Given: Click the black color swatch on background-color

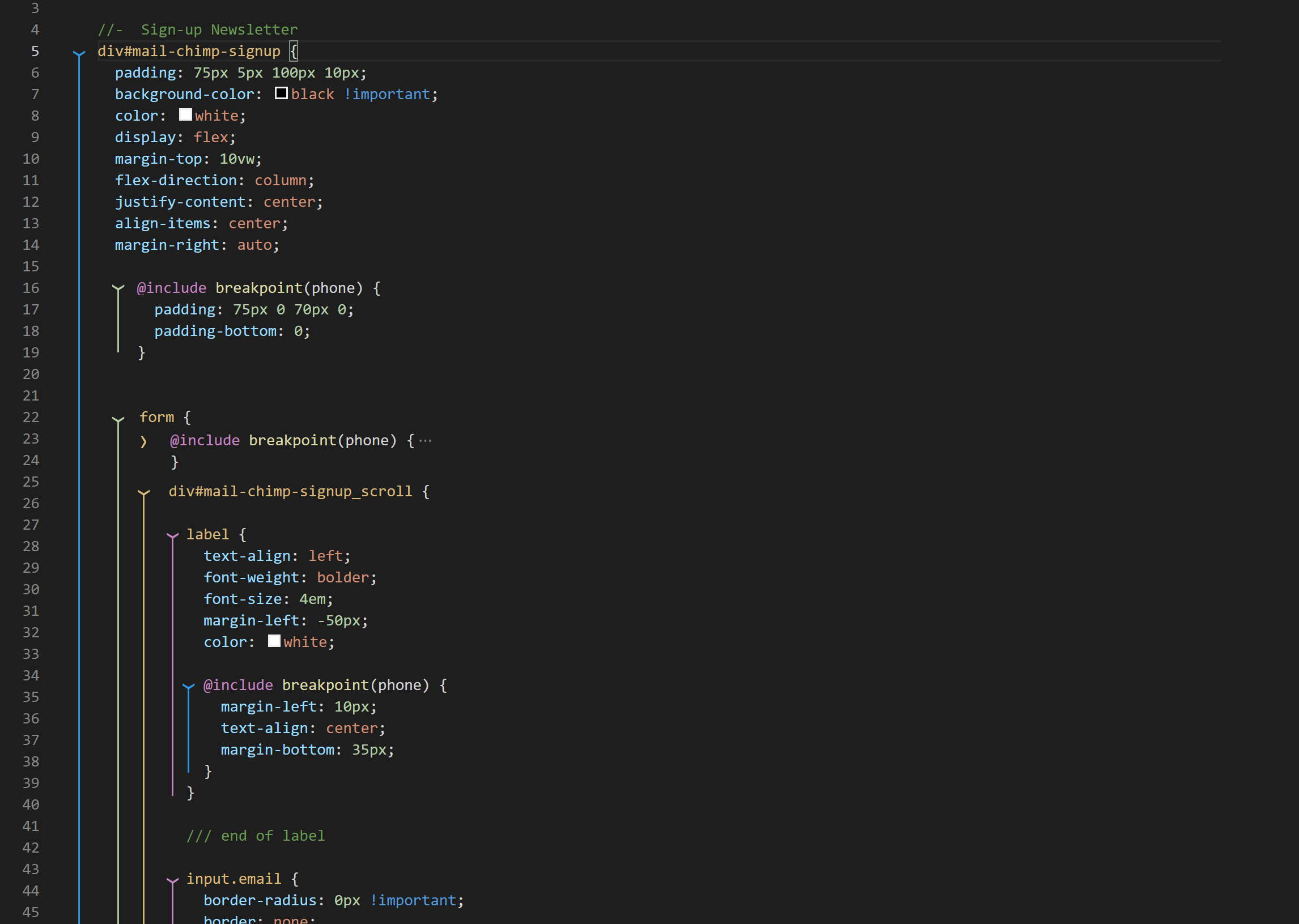Looking at the screenshot, I should (281, 93).
